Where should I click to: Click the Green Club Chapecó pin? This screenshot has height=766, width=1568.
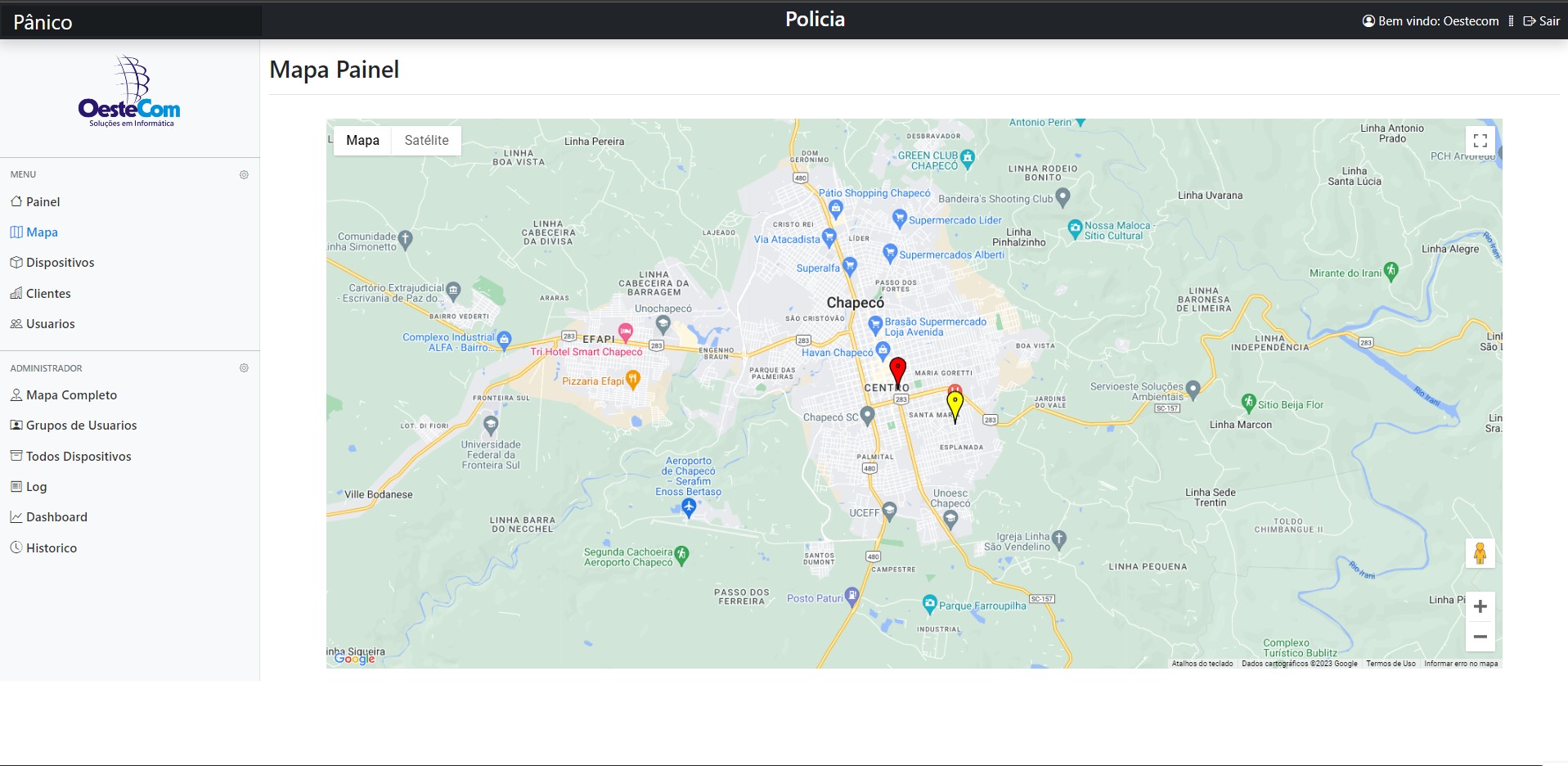click(968, 158)
